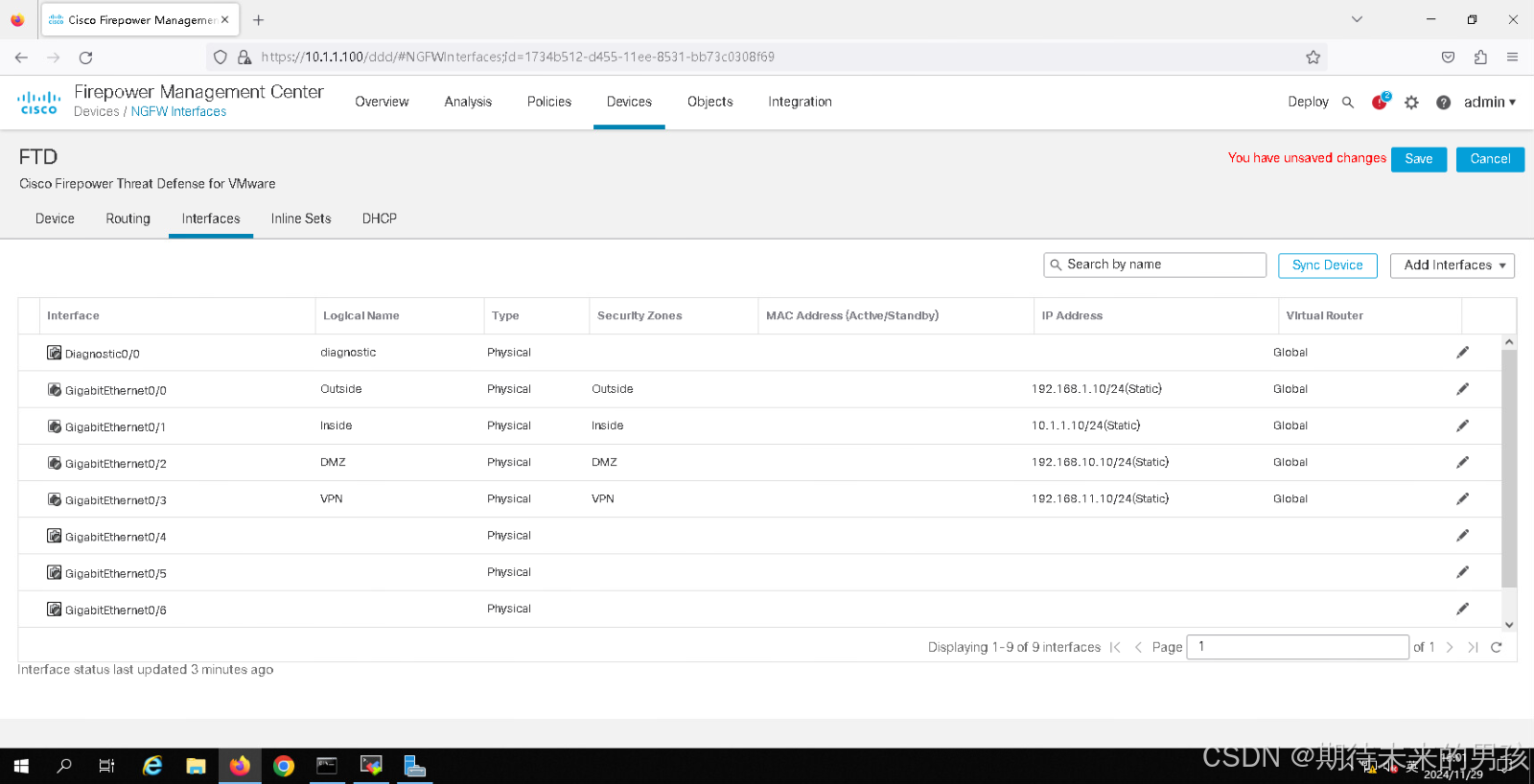1534x784 pixels.
Task: Go to the next interfaces page
Action: [1450, 647]
